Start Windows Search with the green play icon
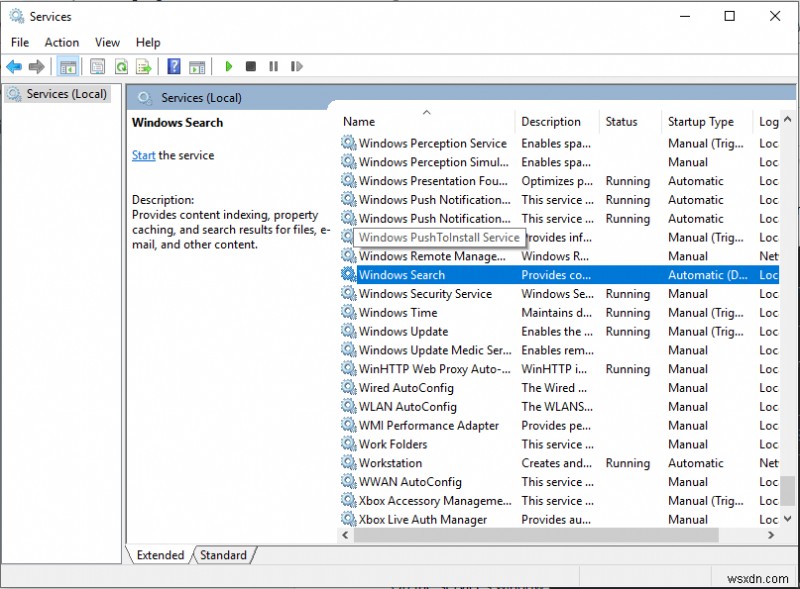The width and height of the screenshot is (800, 589). [x=229, y=66]
